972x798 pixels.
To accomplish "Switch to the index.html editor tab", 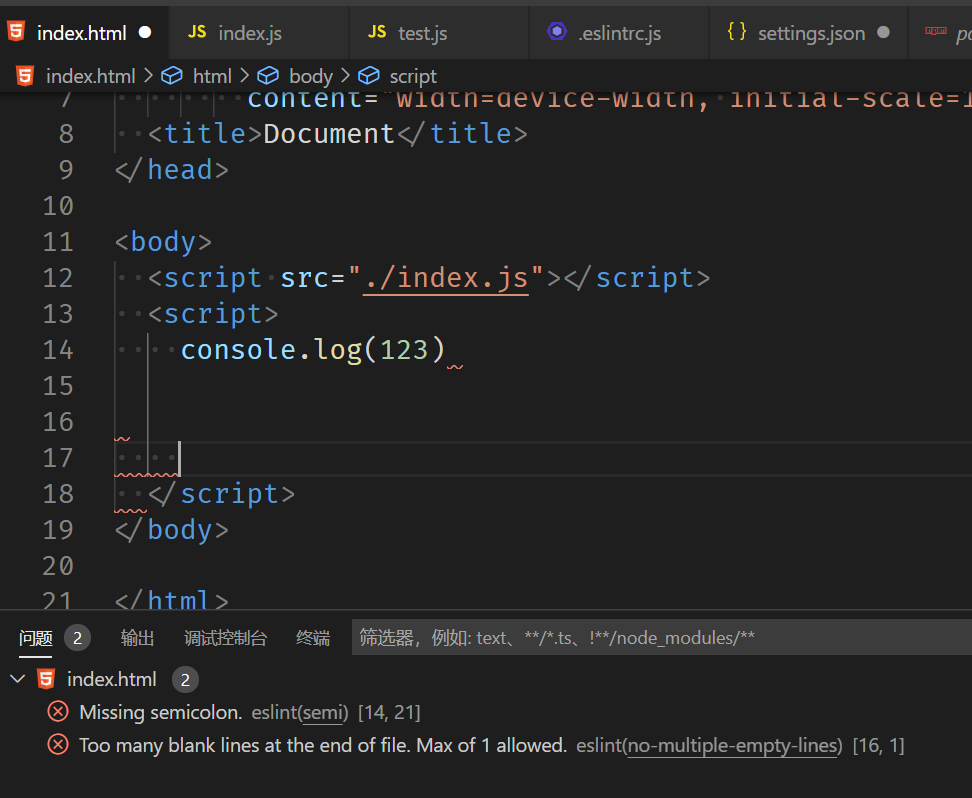I will tap(84, 33).
